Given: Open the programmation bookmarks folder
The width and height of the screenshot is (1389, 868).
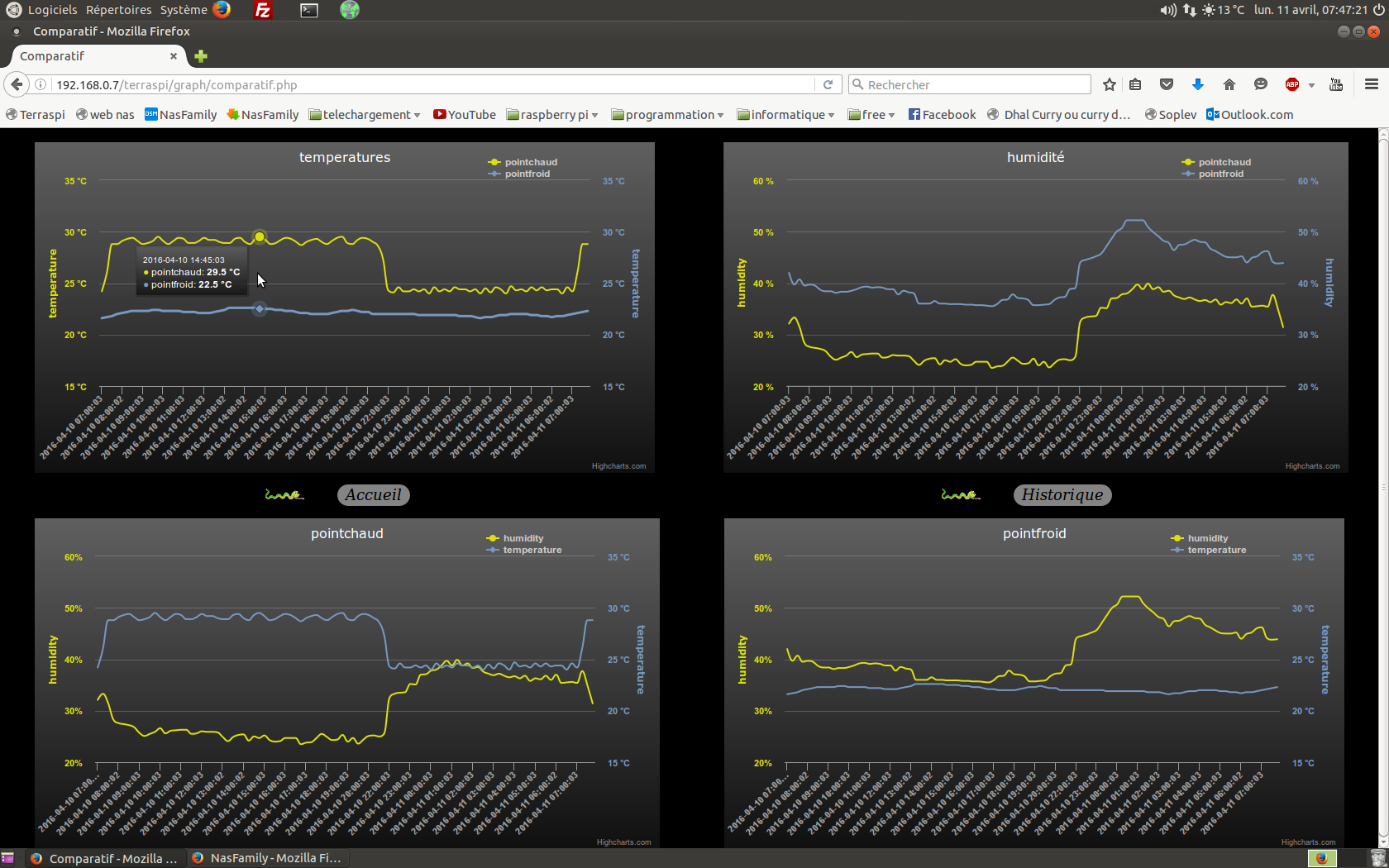Looking at the screenshot, I should pyautogui.click(x=667, y=115).
